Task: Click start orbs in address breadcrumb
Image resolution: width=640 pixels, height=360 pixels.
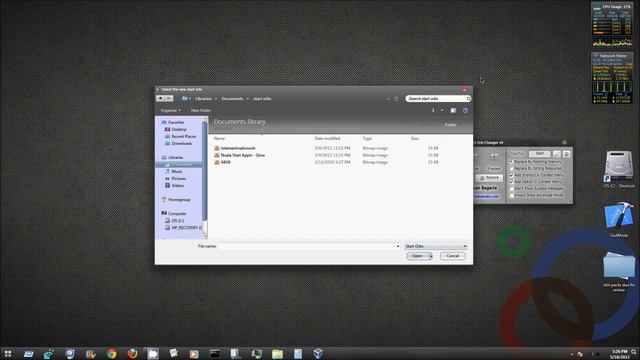Action: (x=262, y=99)
